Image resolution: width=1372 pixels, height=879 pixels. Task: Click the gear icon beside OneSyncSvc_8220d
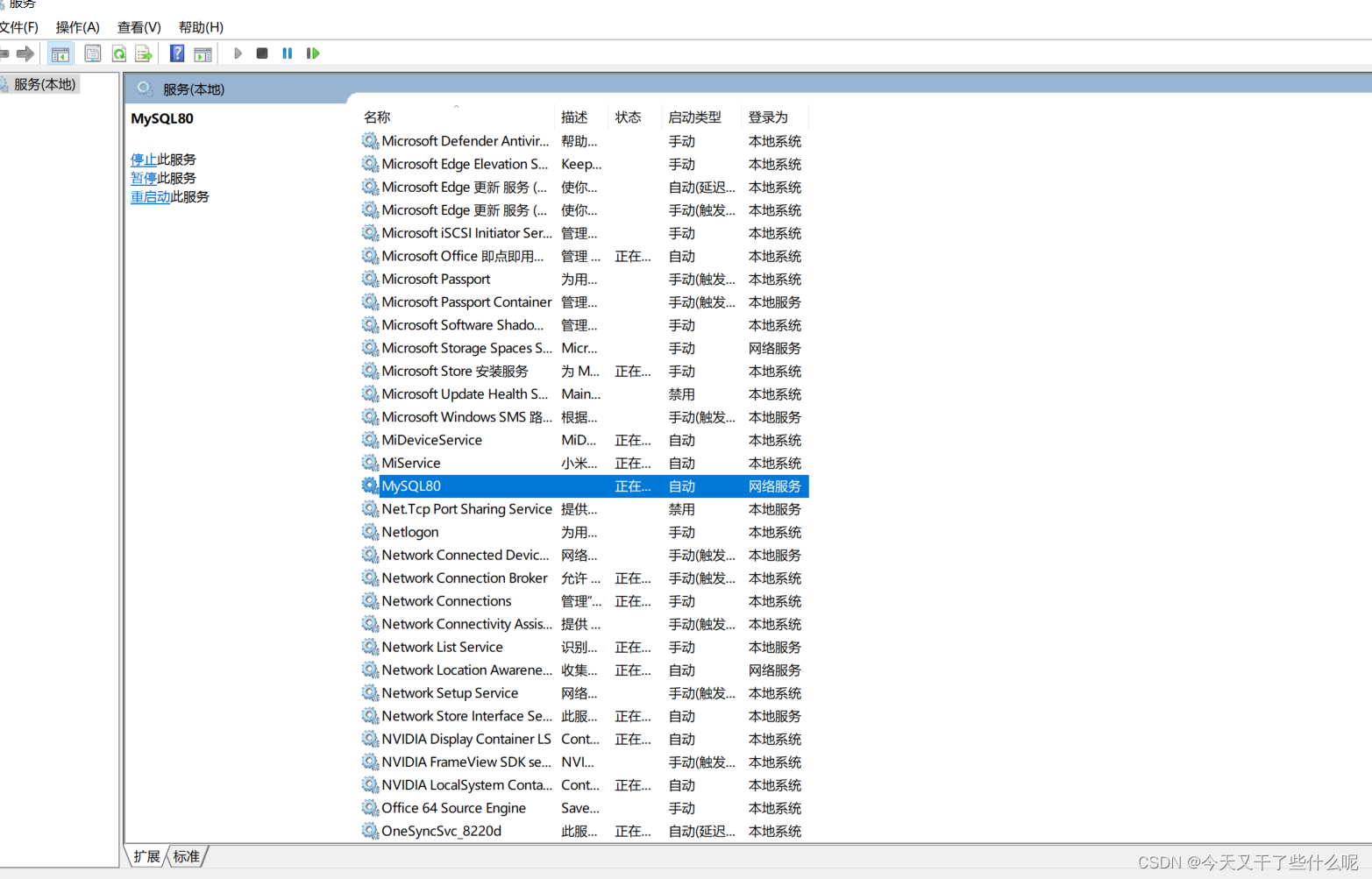pos(370,830)
